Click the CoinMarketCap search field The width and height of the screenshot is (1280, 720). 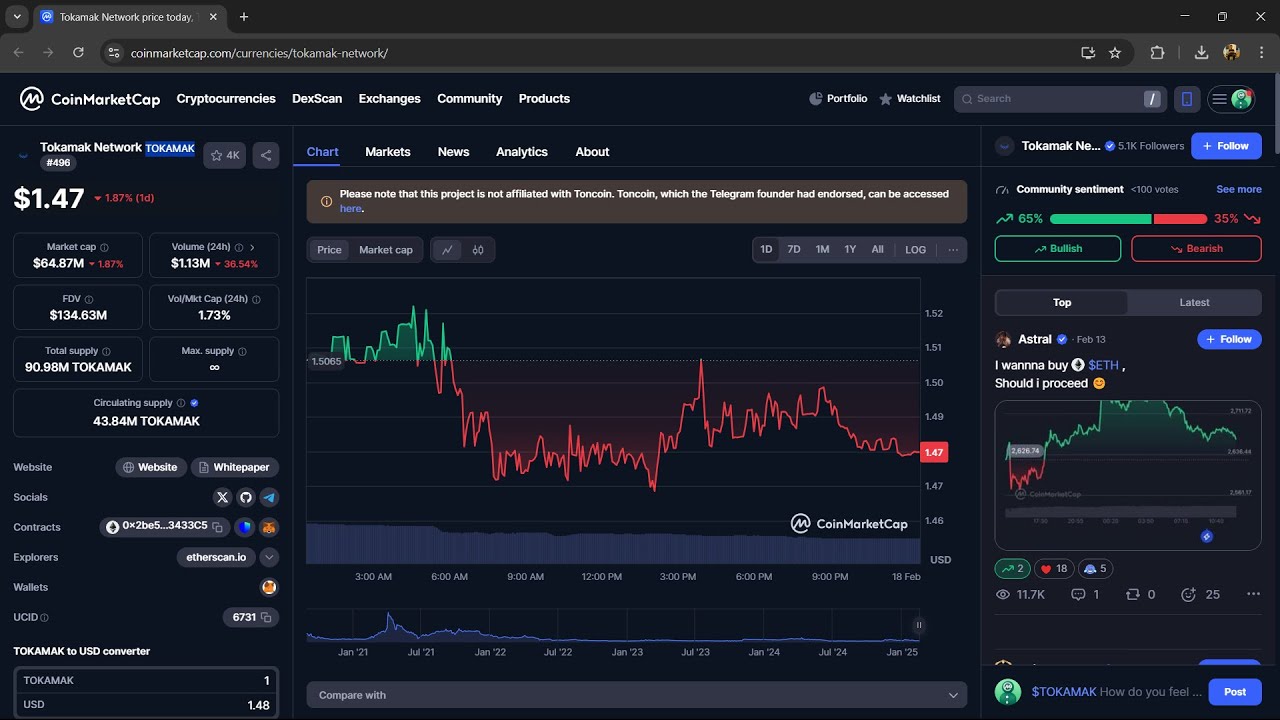tap(1061, 99)
